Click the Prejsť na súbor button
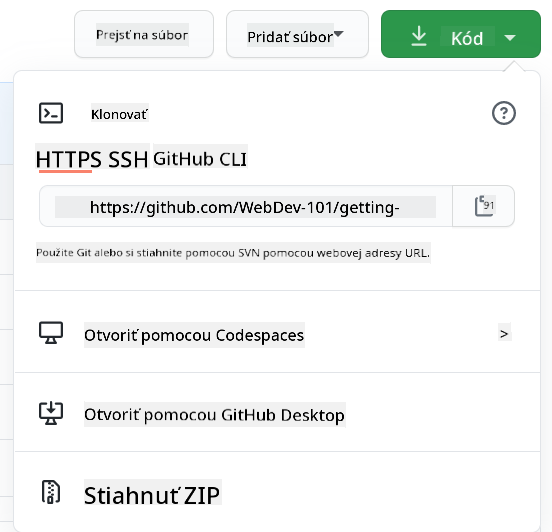The height and width of the screenshot is (532, 552). [x=144, y=34]
